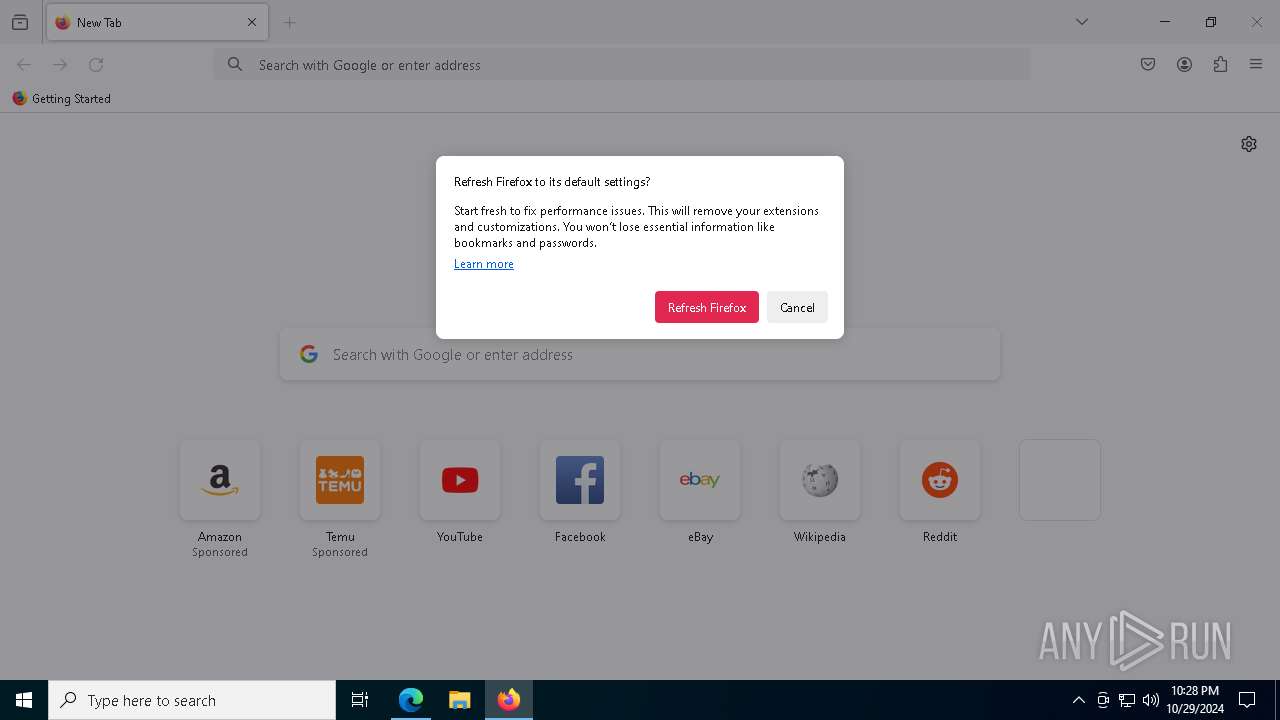
Task: Close the New Tab tab
Action: tap(252, 22)
